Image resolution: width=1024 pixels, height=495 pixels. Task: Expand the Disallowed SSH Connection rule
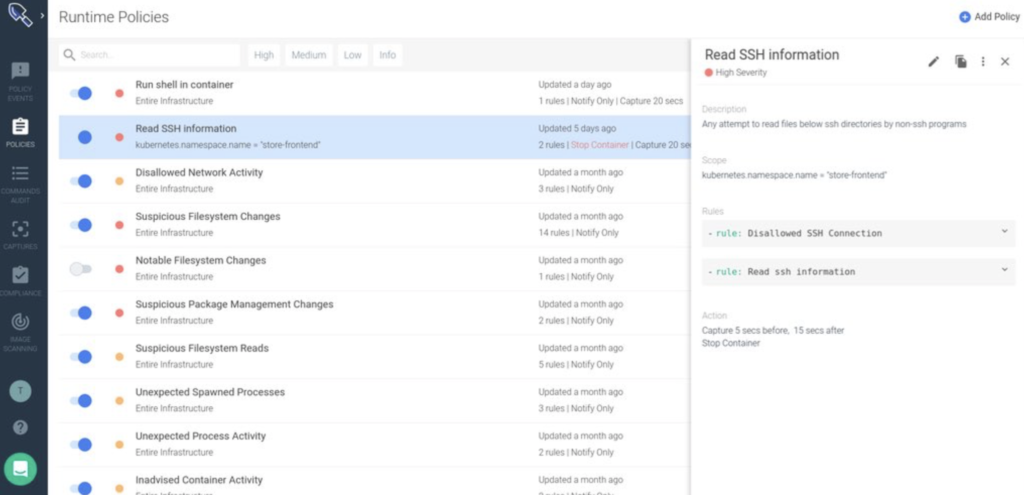[x=1004, y=232]
